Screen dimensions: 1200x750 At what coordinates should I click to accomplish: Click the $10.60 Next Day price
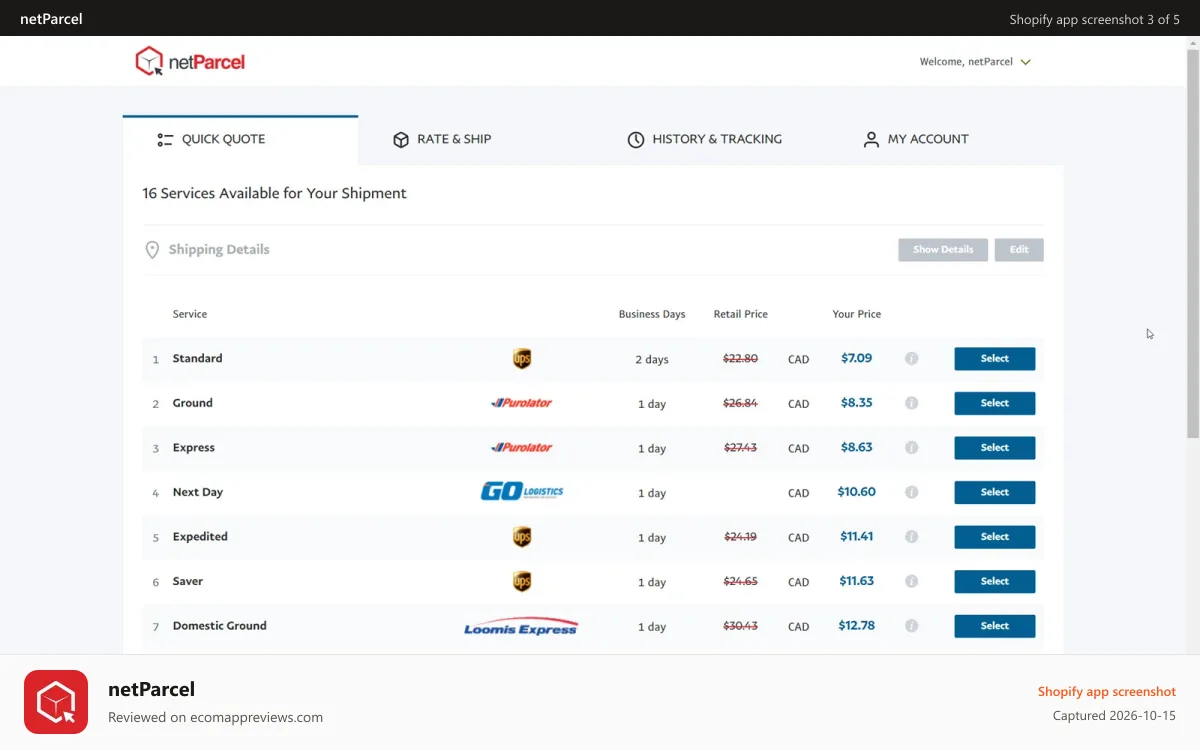click(x=857, y=492)
